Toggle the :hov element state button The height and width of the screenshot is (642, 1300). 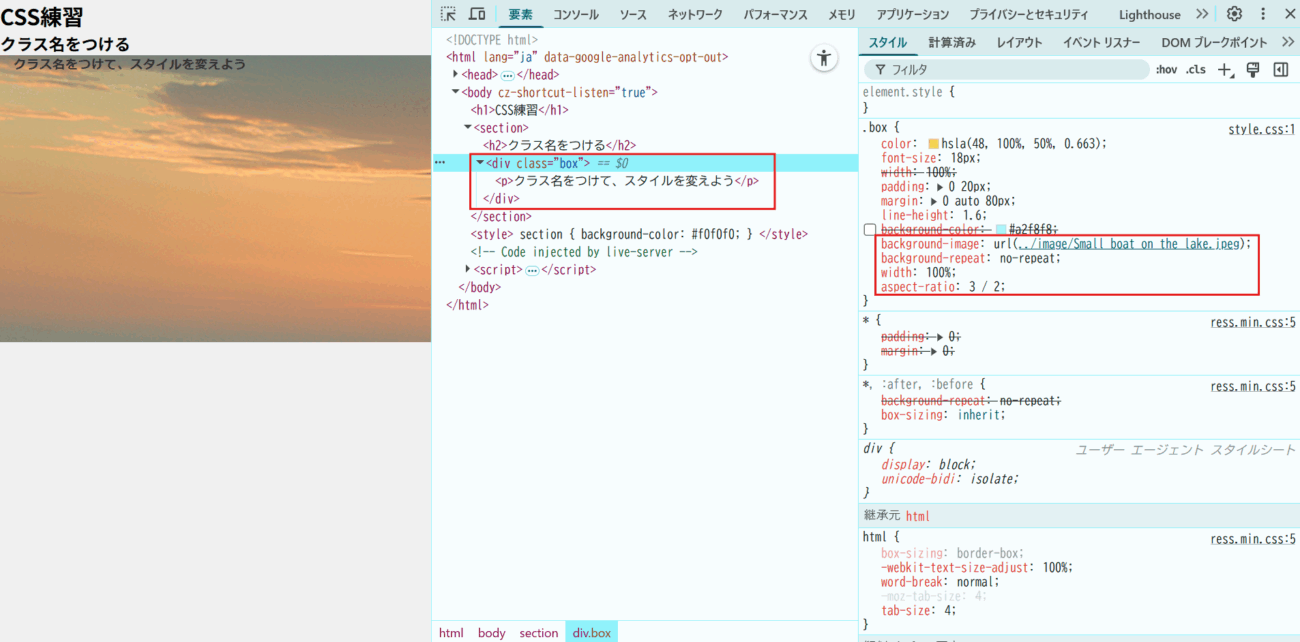tap(1166, 70)
